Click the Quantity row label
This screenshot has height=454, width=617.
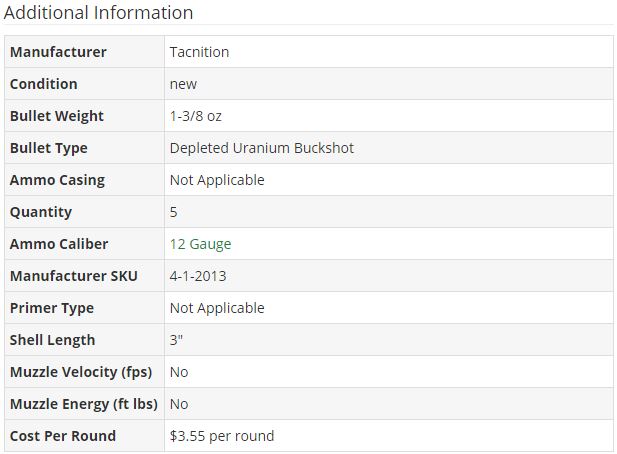pyautogui.click(x=41, y=212)
